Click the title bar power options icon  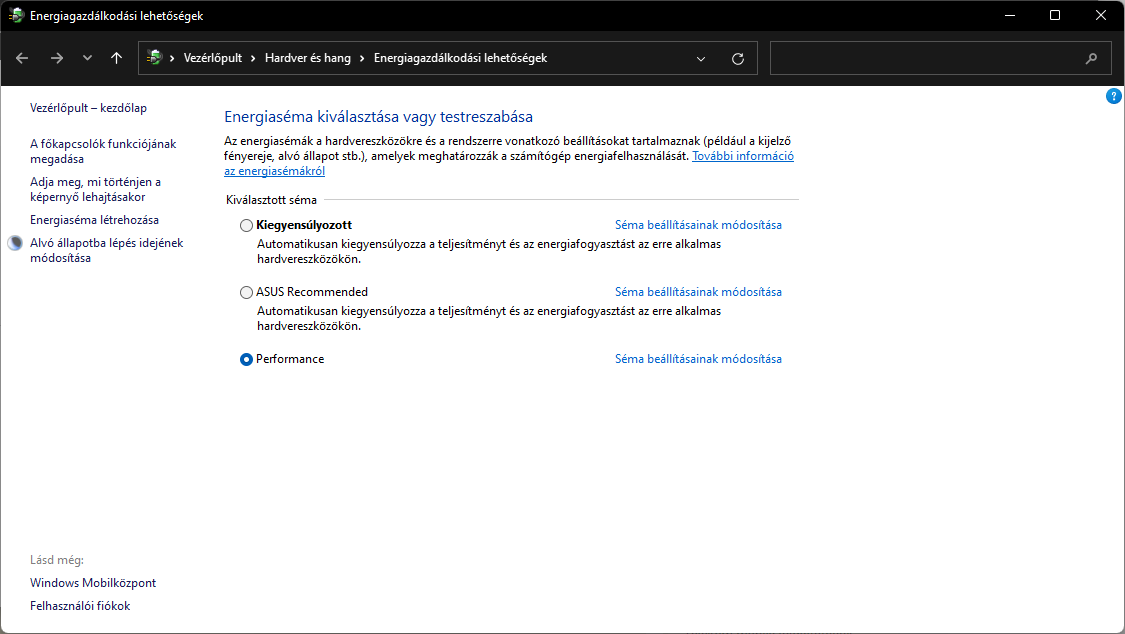tap(16, 15)
